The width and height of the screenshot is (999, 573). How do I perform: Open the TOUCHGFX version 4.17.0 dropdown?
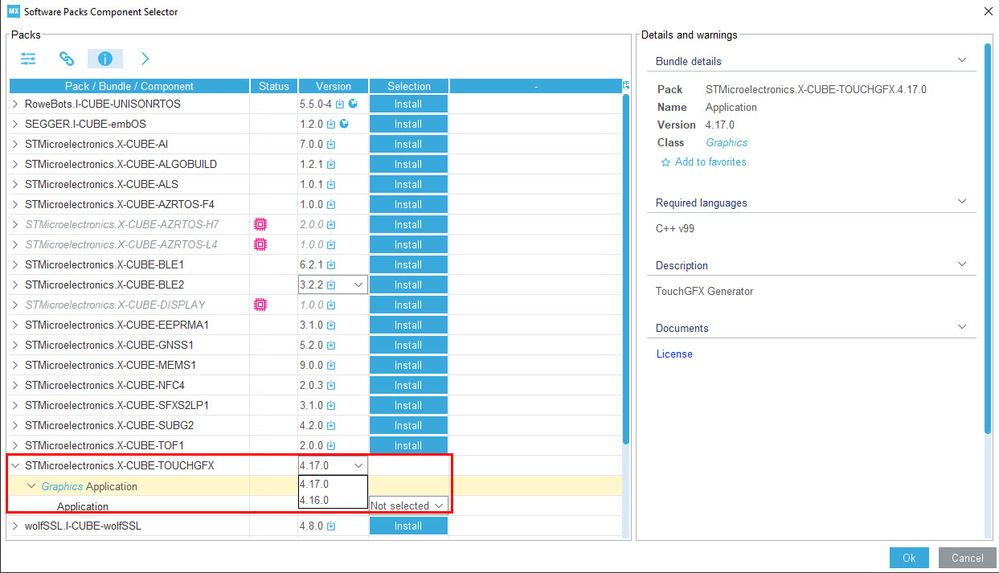[x=358, y=466]
